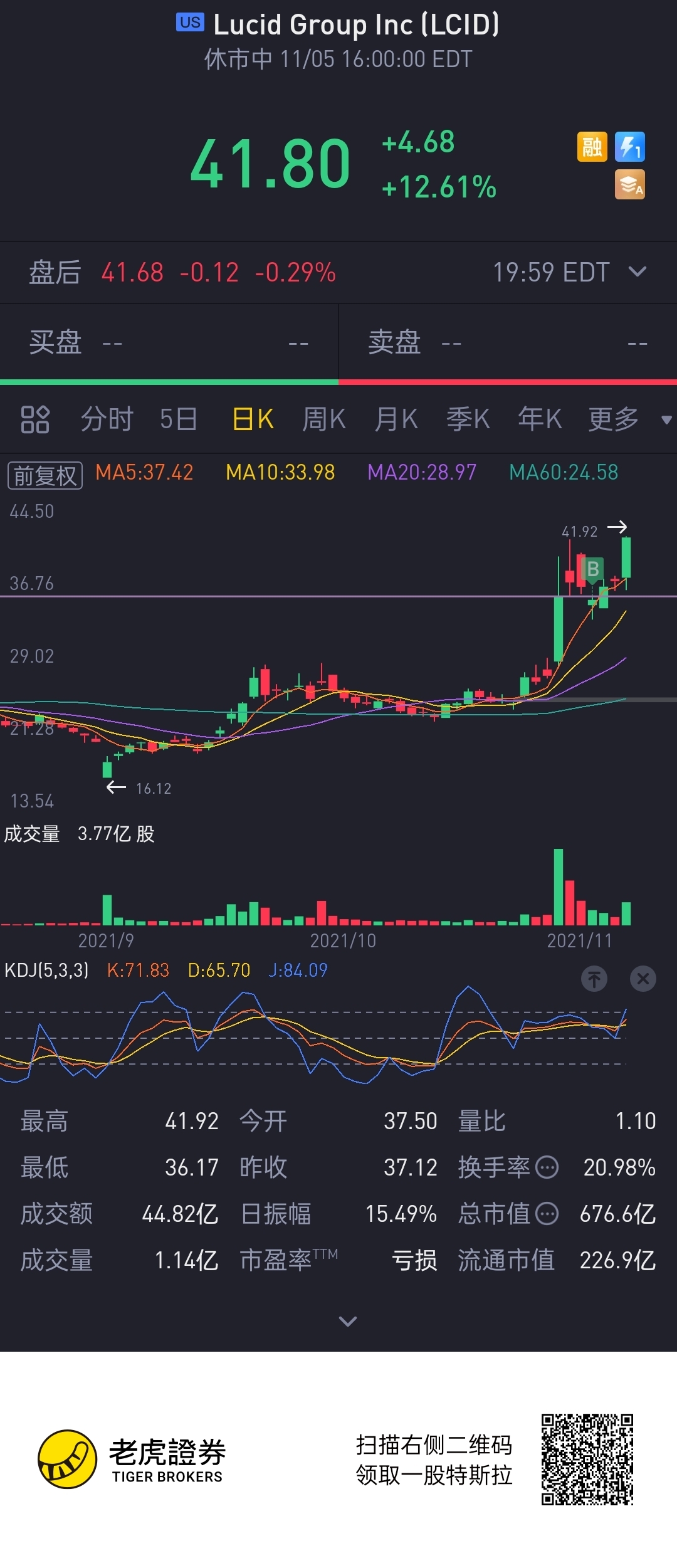677x1568 pixels.
Task: Tap the after-hours price 41.68
Action: pos(132,273)
